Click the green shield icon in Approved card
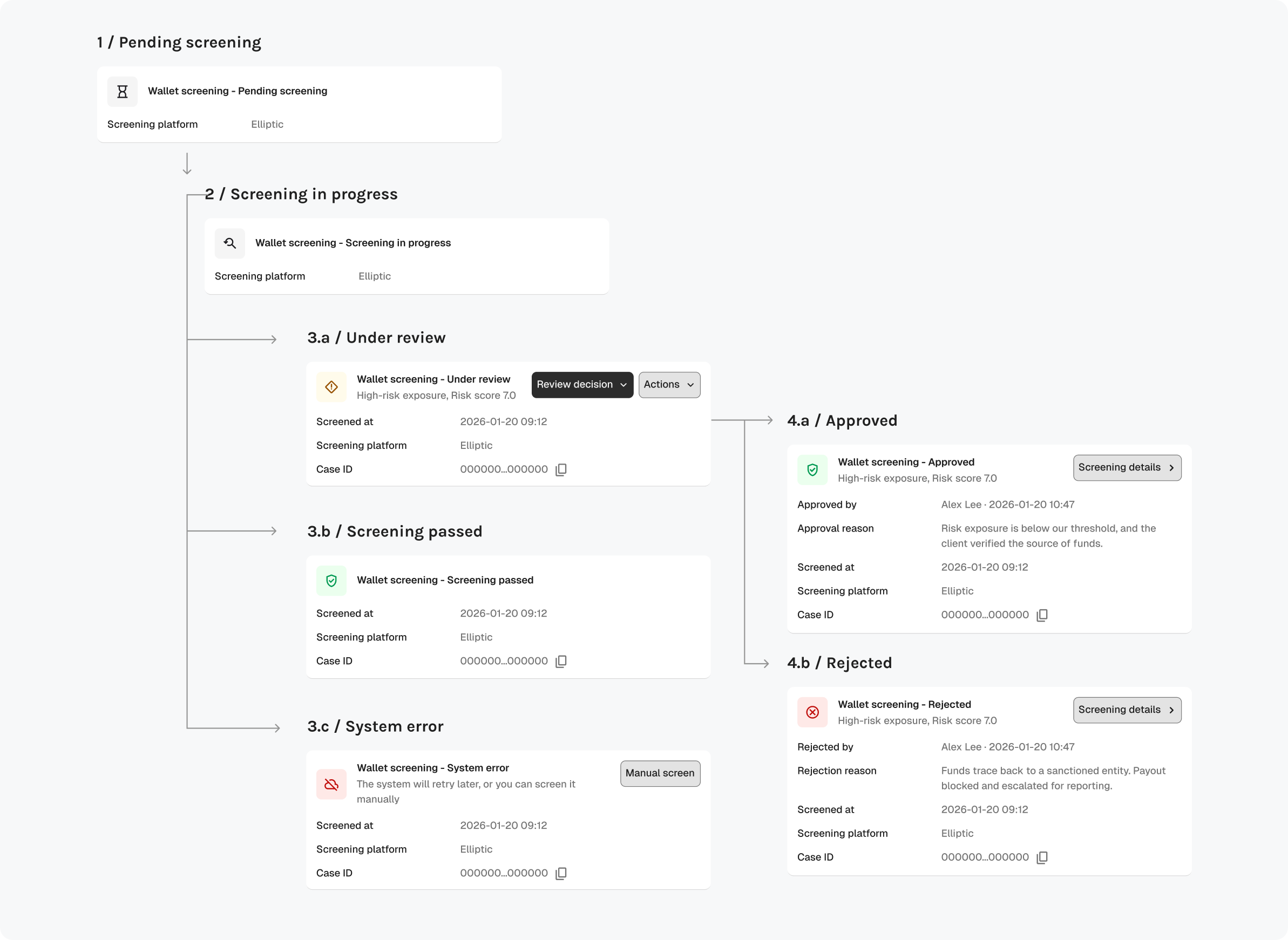 click(x=812, y=470)
